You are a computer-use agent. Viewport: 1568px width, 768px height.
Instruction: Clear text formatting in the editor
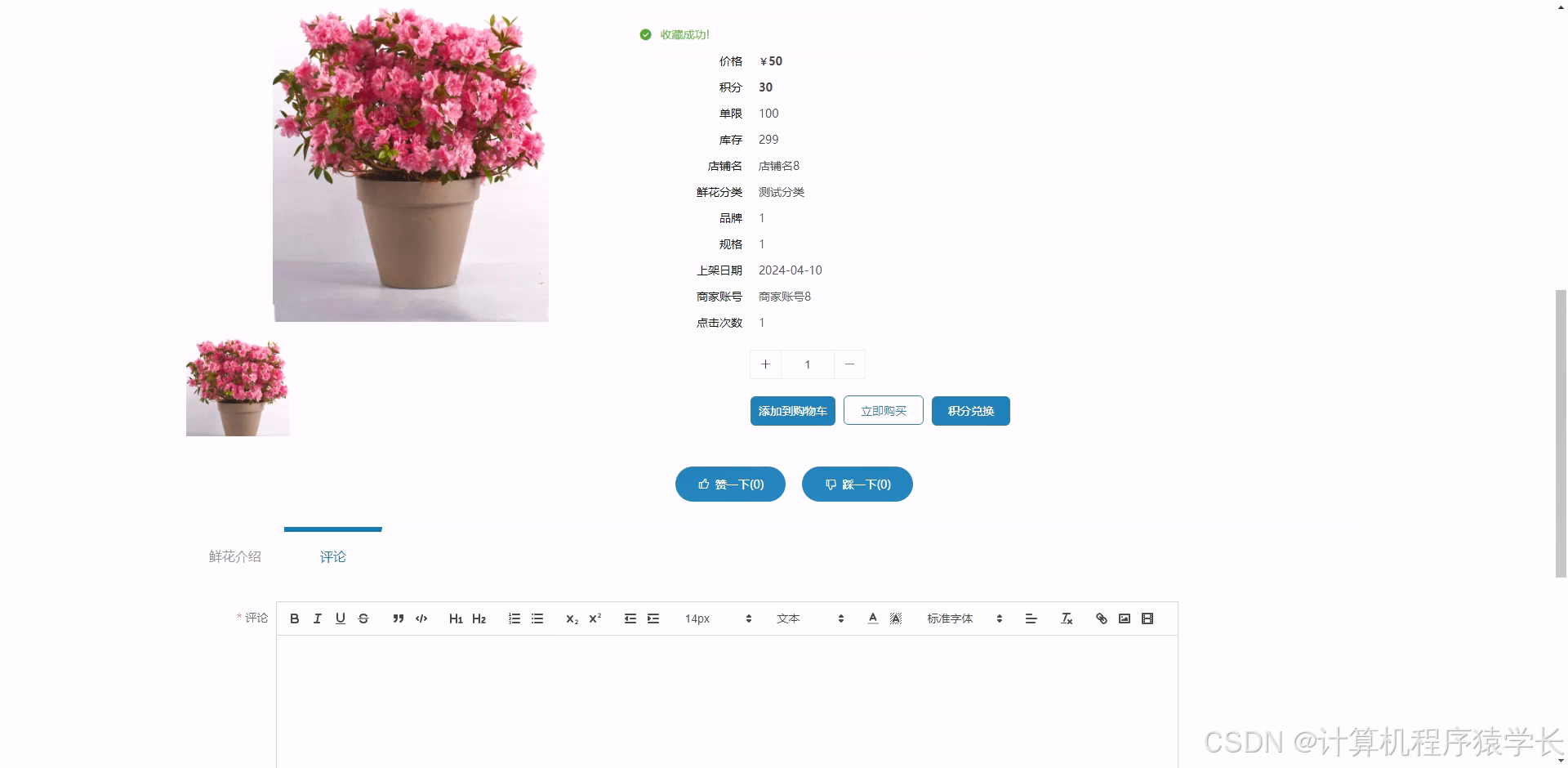[1067, 618]
